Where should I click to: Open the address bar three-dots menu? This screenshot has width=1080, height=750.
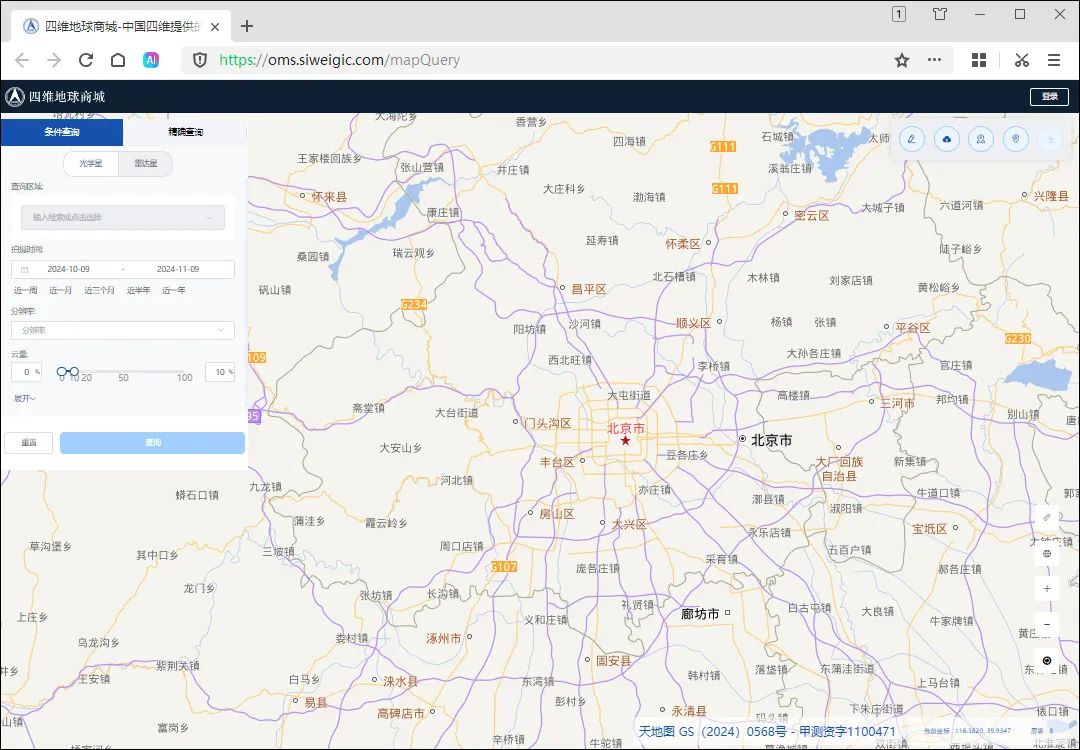point(935,60)
